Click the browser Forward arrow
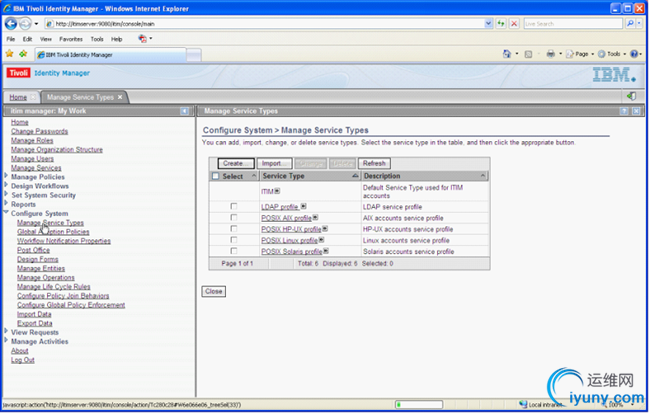650x414 pixels. pyautogui.click(x=25, y=24)
